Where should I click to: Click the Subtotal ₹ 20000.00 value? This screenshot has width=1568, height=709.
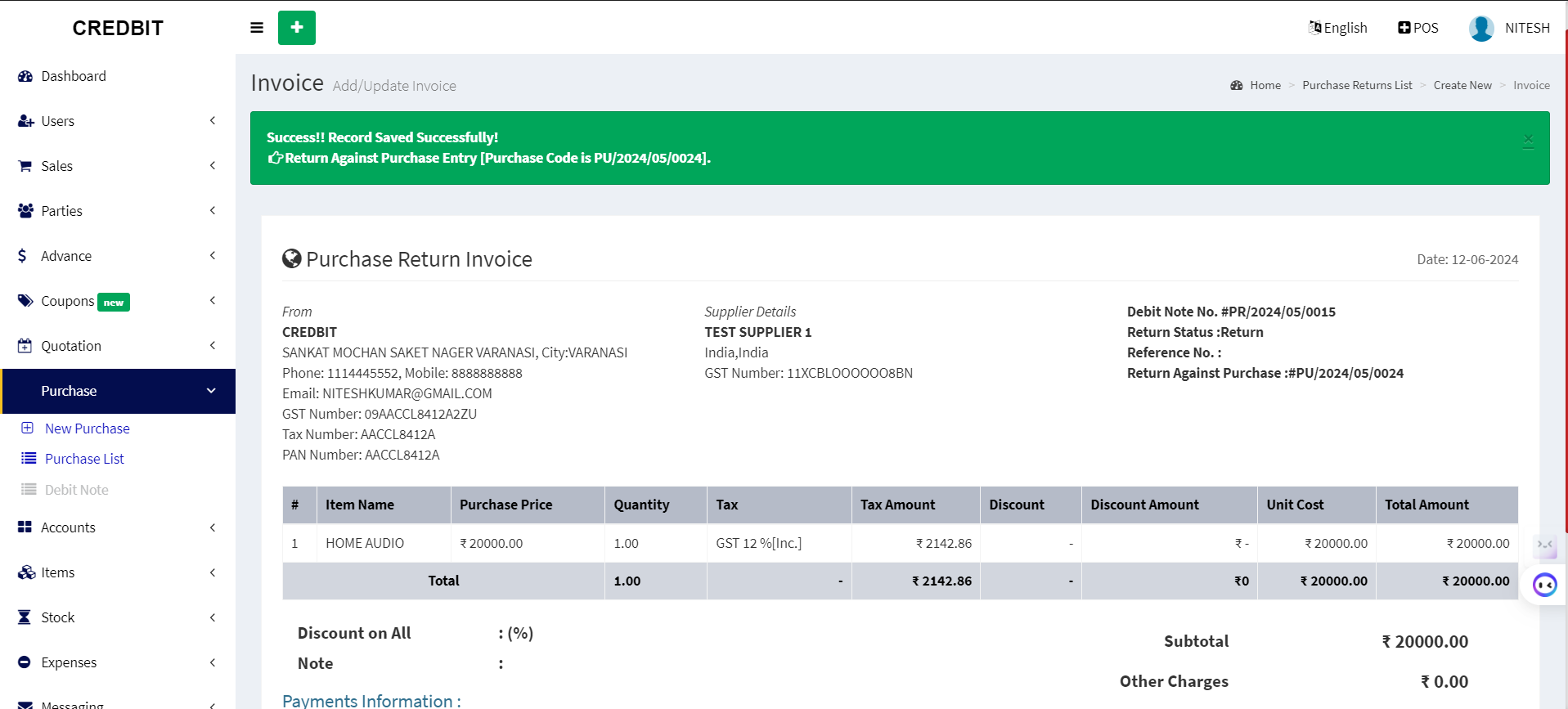1425,641
